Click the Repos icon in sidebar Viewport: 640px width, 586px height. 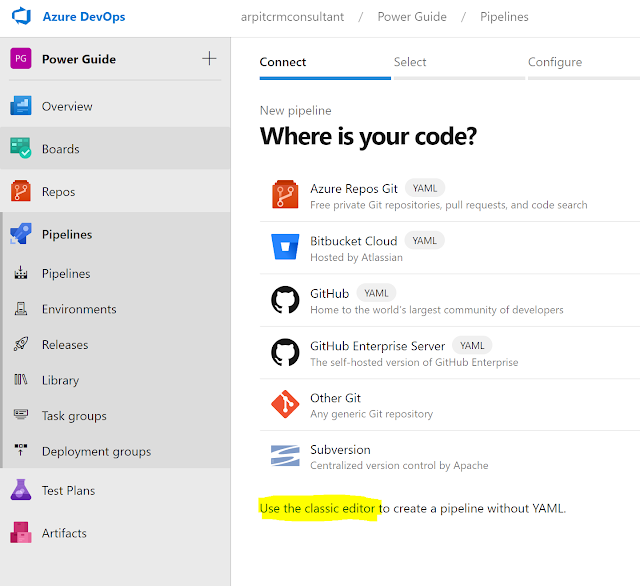[21, 191]
